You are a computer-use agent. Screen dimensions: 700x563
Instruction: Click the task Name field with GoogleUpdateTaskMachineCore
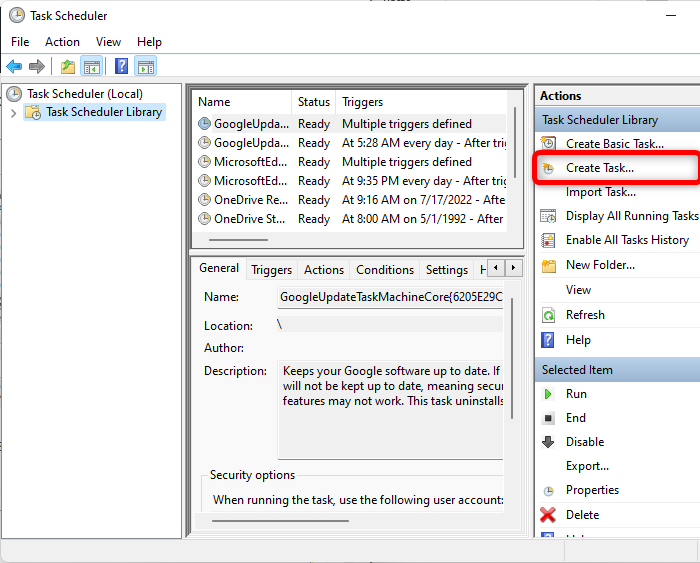(x=390, y=297)
